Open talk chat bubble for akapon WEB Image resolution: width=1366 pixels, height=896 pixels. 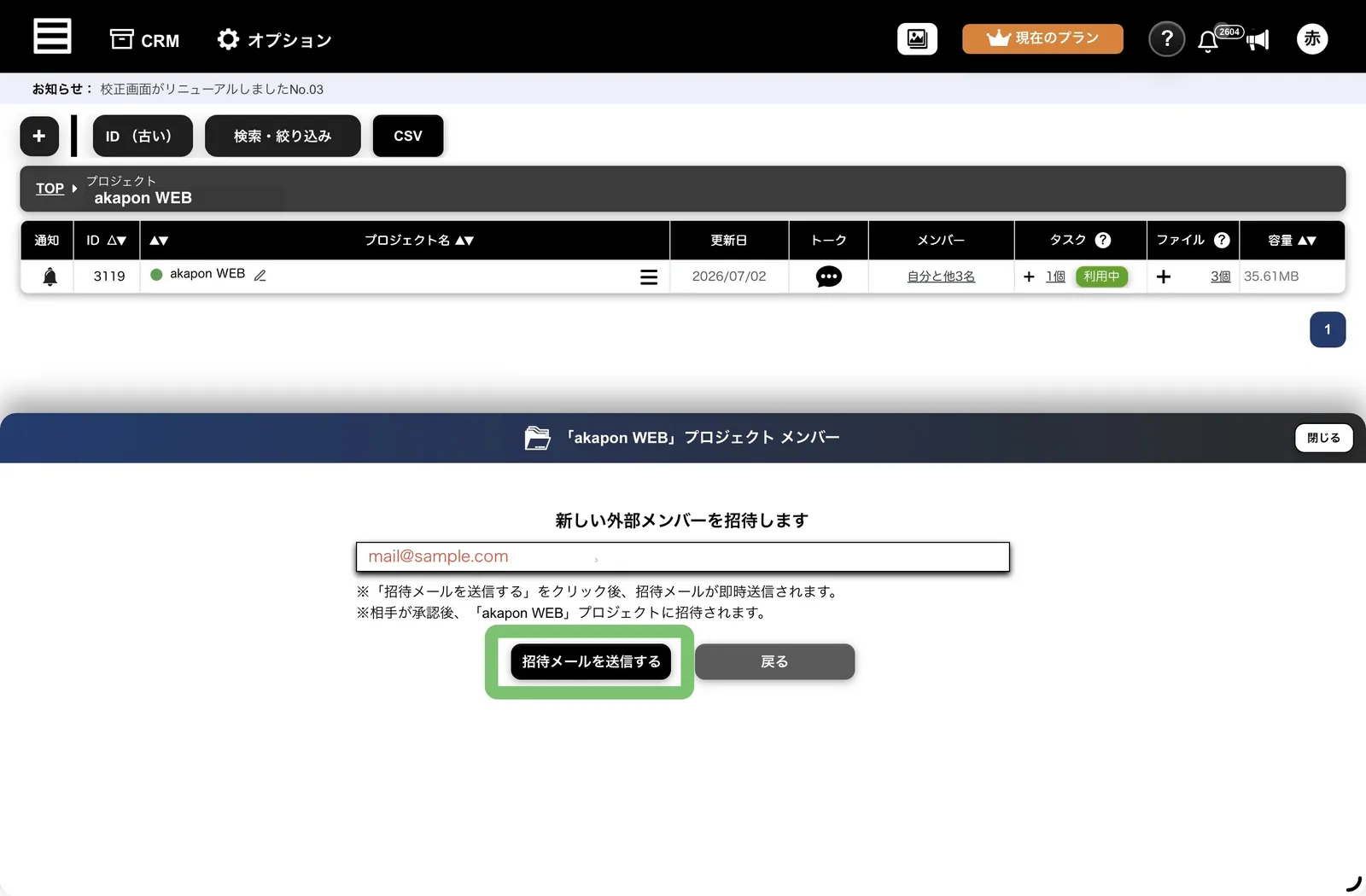point(828,276)
